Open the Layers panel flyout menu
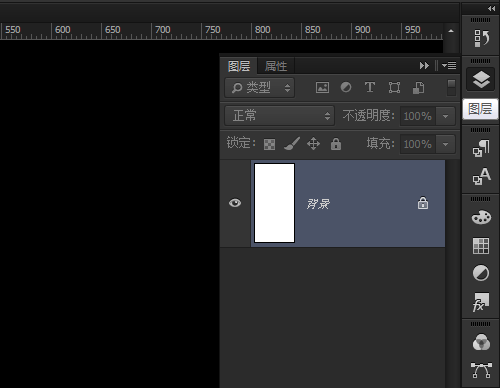Image resolution: width=500 pixels, height=388 pixels. (449, 66)
